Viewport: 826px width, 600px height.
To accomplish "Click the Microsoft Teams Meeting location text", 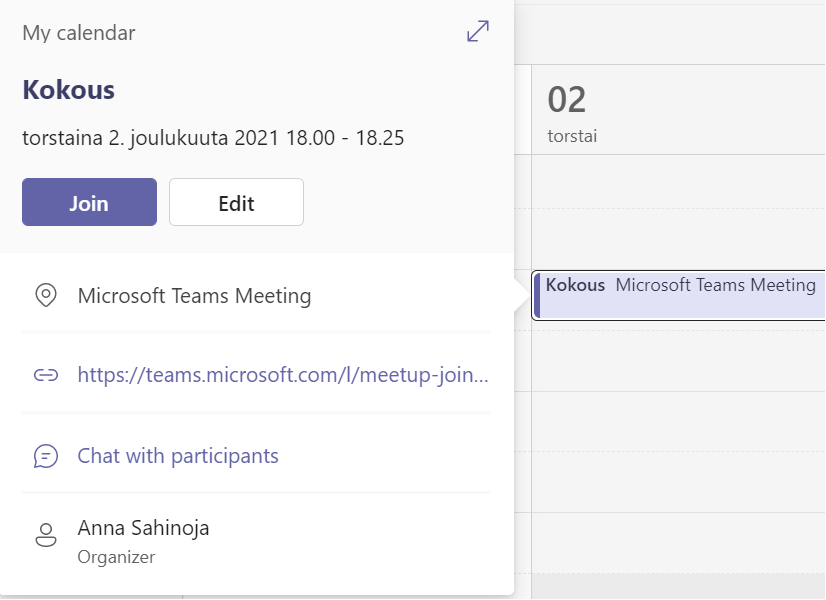I will tap(194, 296).
